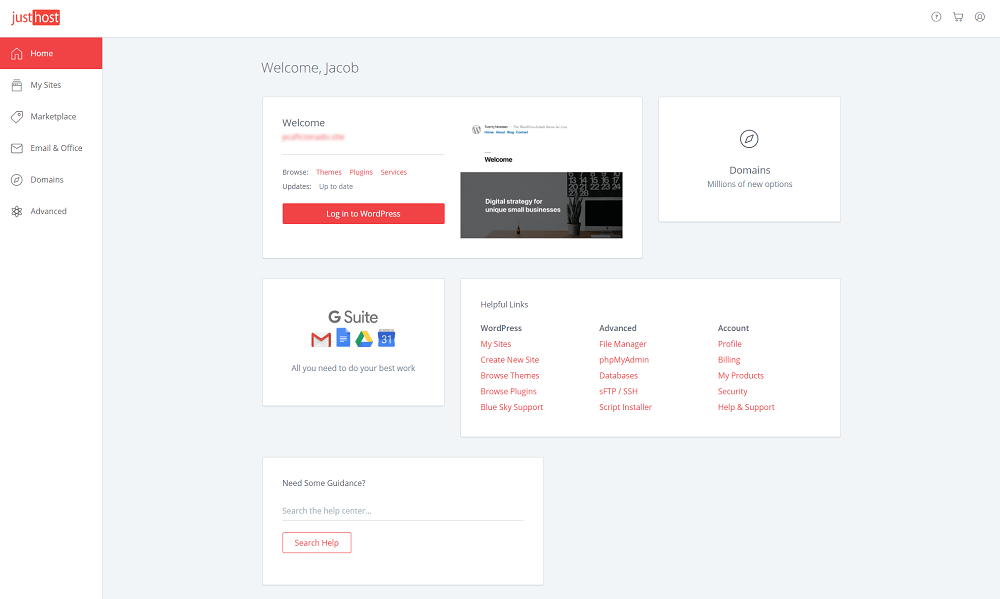Screen dimensions: 1000x599
Task: Open My Sites from the sidebar
Action: click(x=51, y=85)
